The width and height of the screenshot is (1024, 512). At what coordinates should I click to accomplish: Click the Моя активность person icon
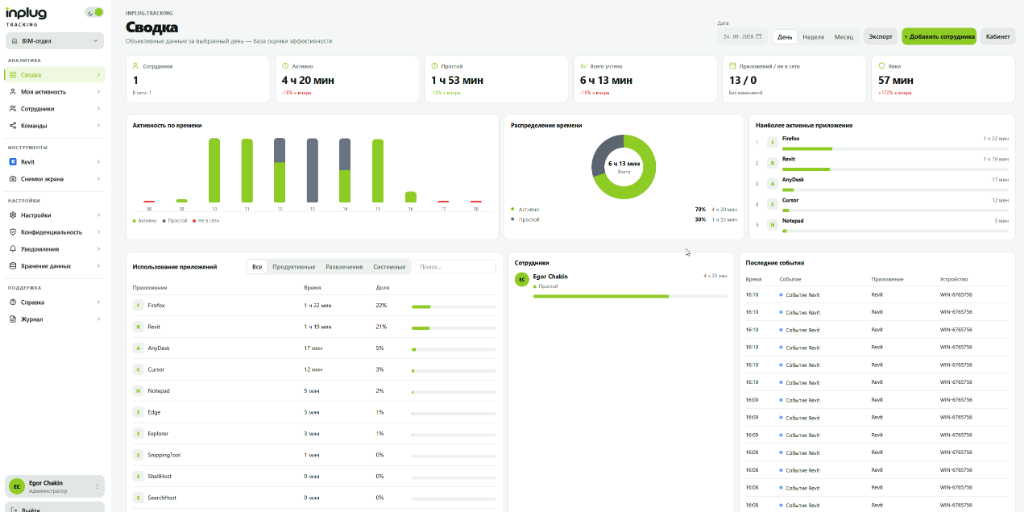click(13, 92)
